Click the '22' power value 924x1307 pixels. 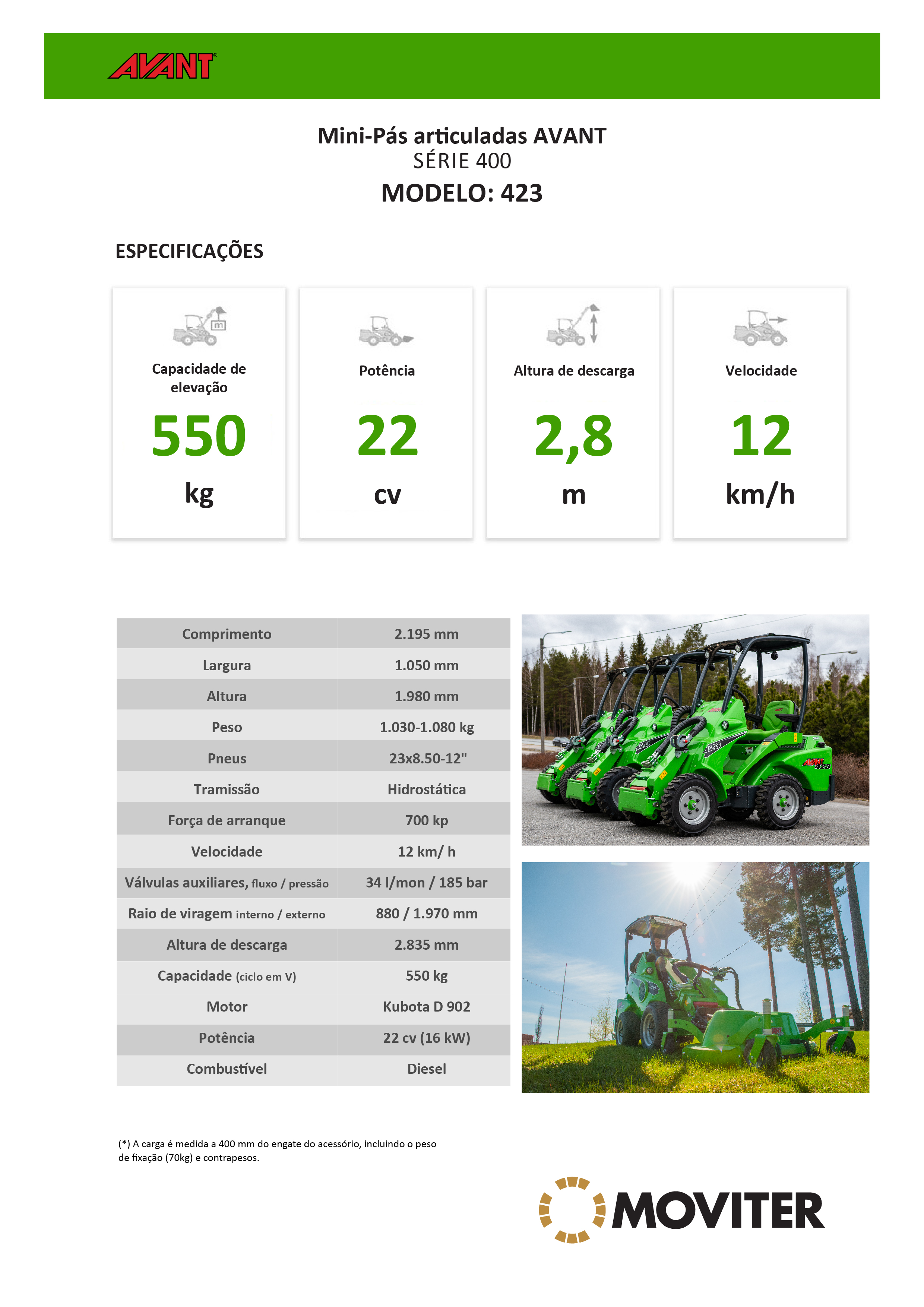[387, 436]
